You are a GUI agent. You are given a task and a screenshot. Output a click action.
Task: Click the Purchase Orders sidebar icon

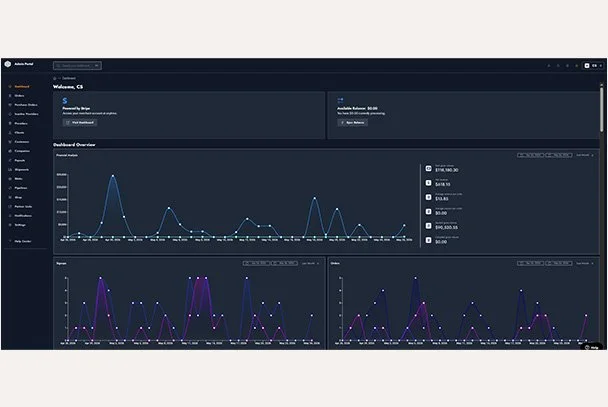tap(10, 105)
